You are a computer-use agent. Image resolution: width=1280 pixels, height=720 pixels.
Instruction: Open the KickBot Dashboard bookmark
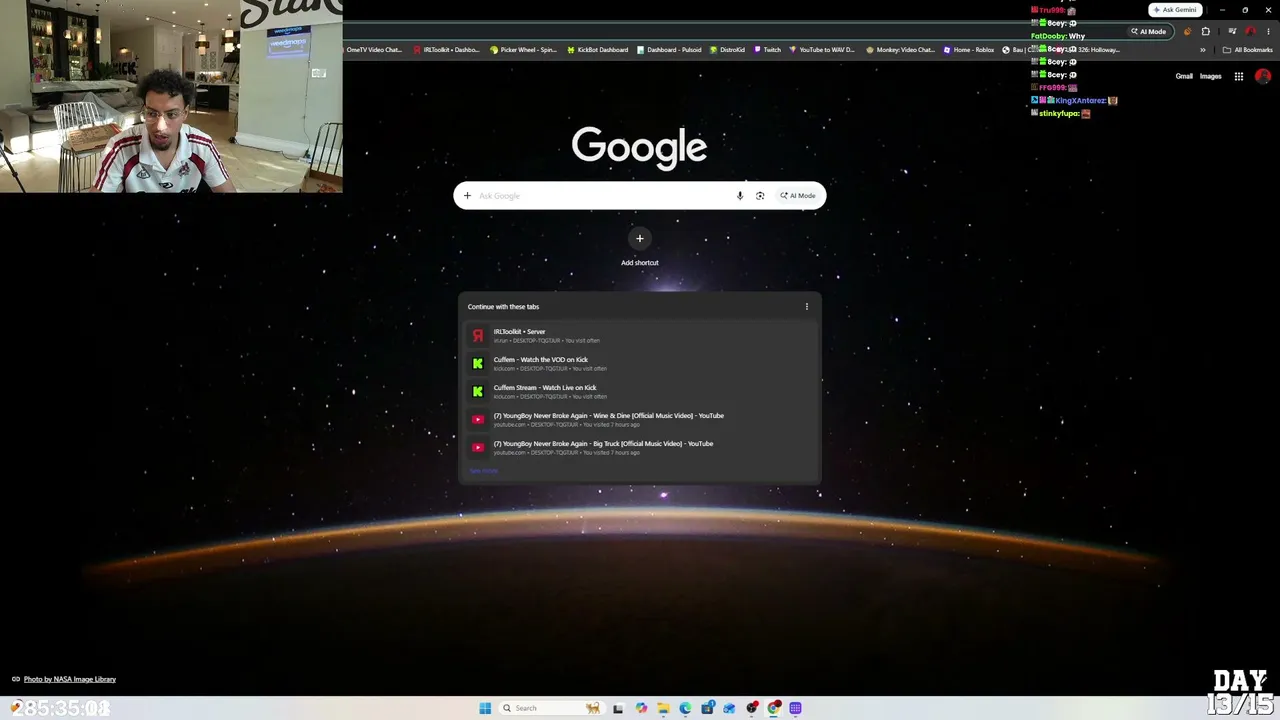click(597, 50)
